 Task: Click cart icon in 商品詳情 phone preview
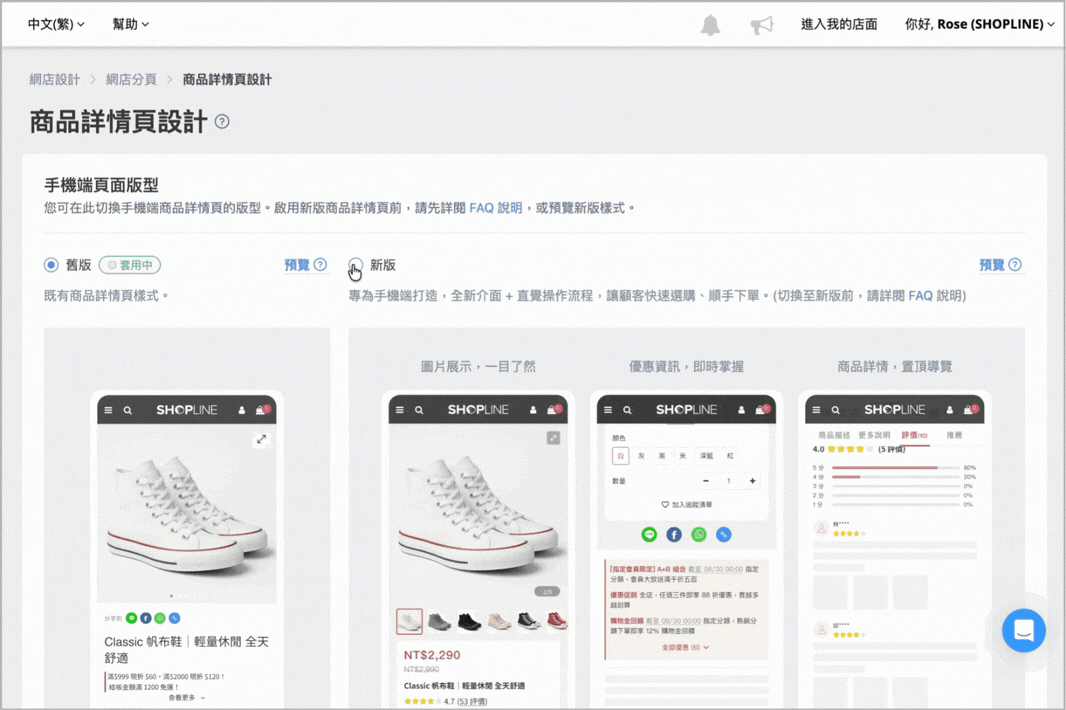tap(970, 409)
